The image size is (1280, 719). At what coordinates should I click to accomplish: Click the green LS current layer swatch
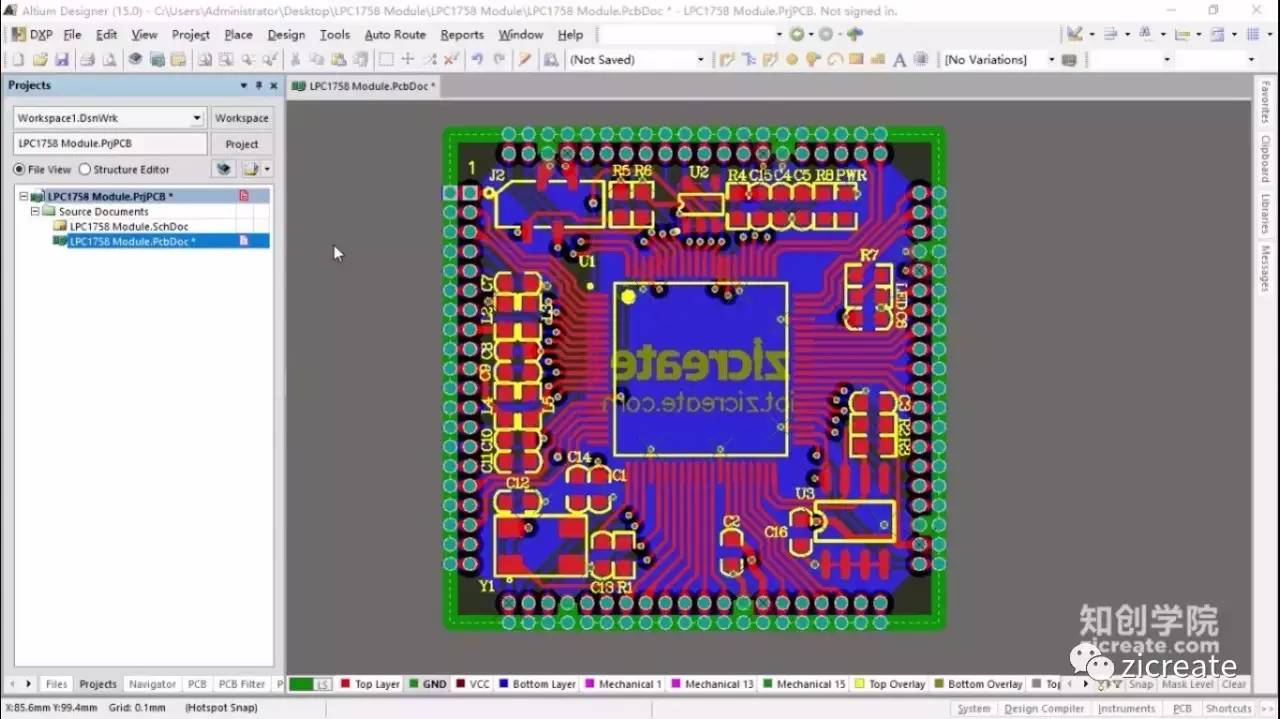click(310, 685)
